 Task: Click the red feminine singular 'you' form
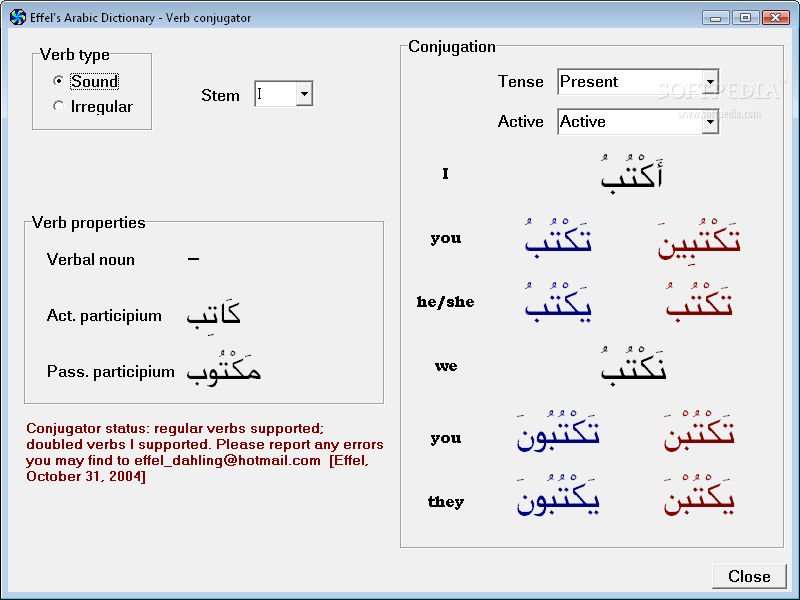(x=699, y=240)
